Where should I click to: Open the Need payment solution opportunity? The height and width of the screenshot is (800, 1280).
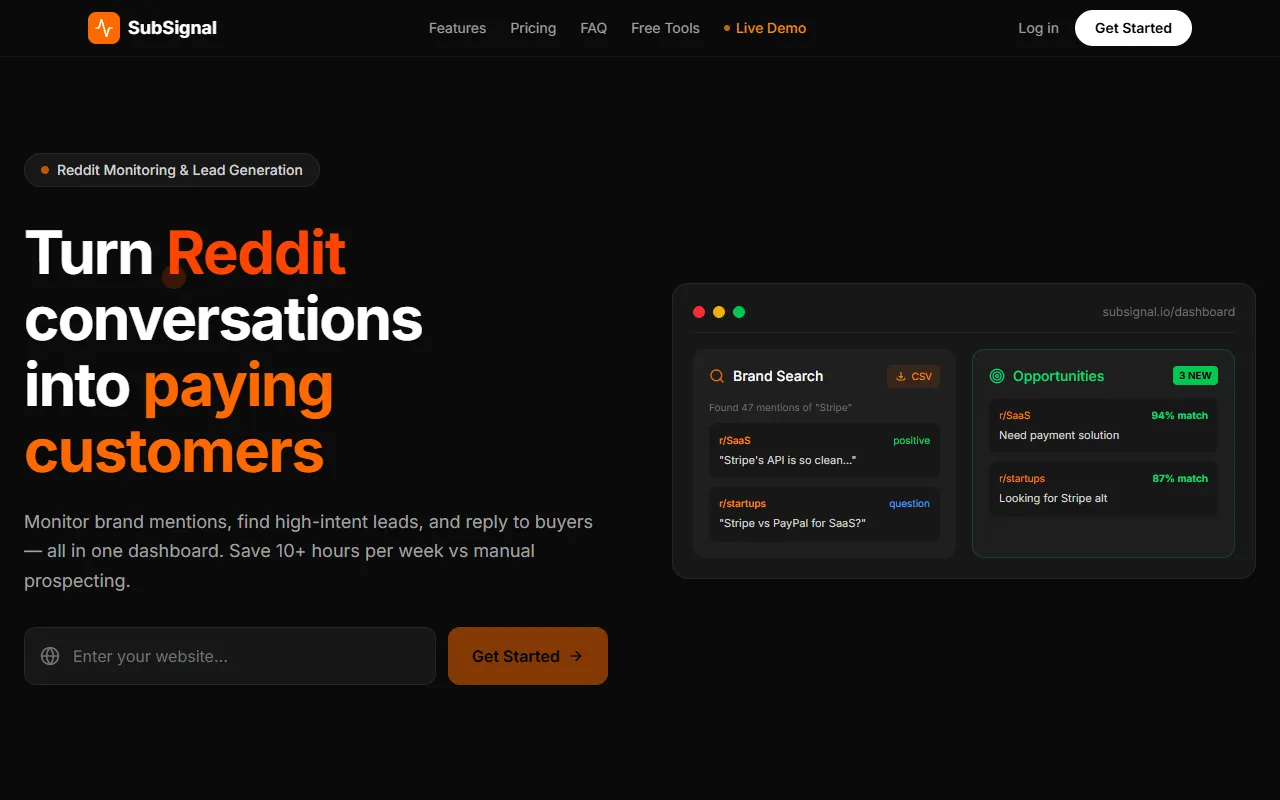[1103, 425]
